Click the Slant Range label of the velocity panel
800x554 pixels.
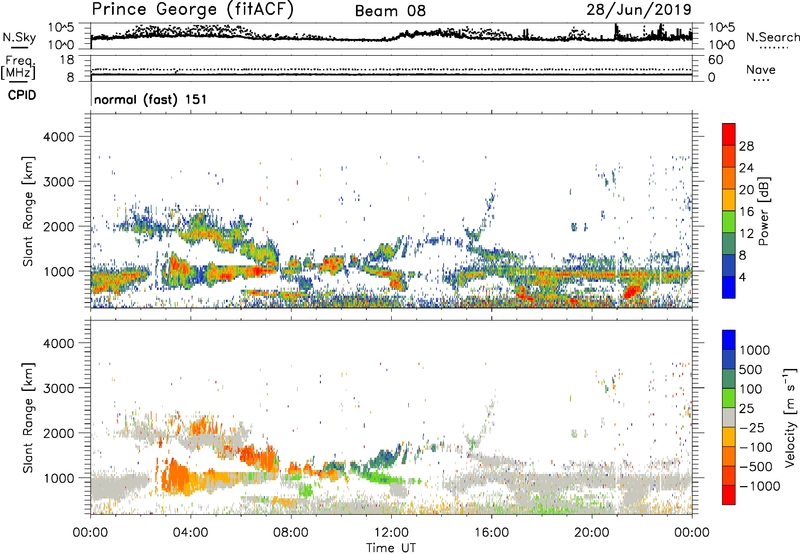(28, 418)
